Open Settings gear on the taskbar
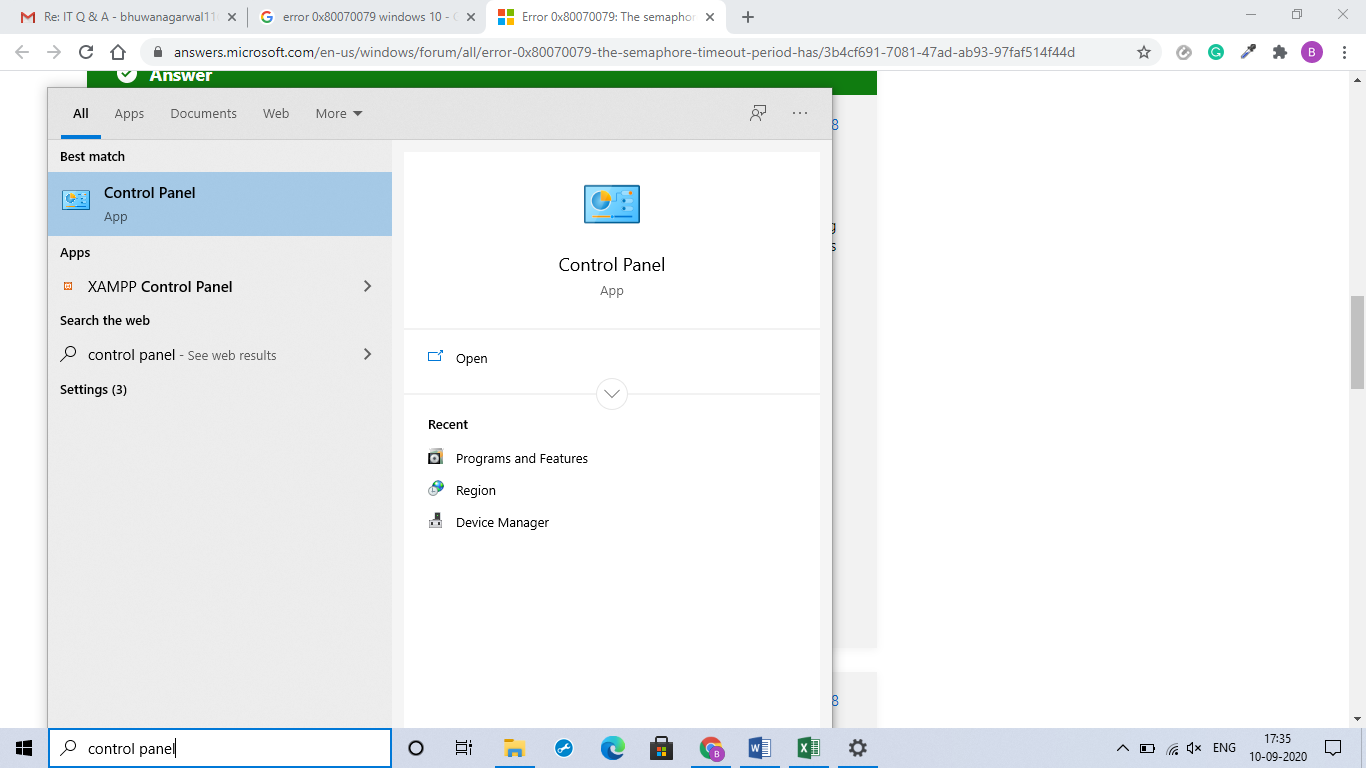 coord(857,748)
